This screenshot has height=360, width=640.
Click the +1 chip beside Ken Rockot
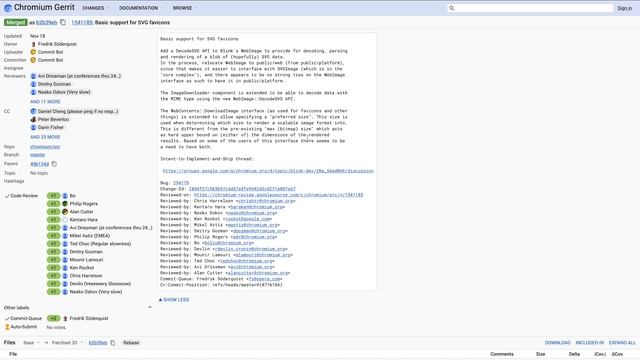(x=53, y=268)
